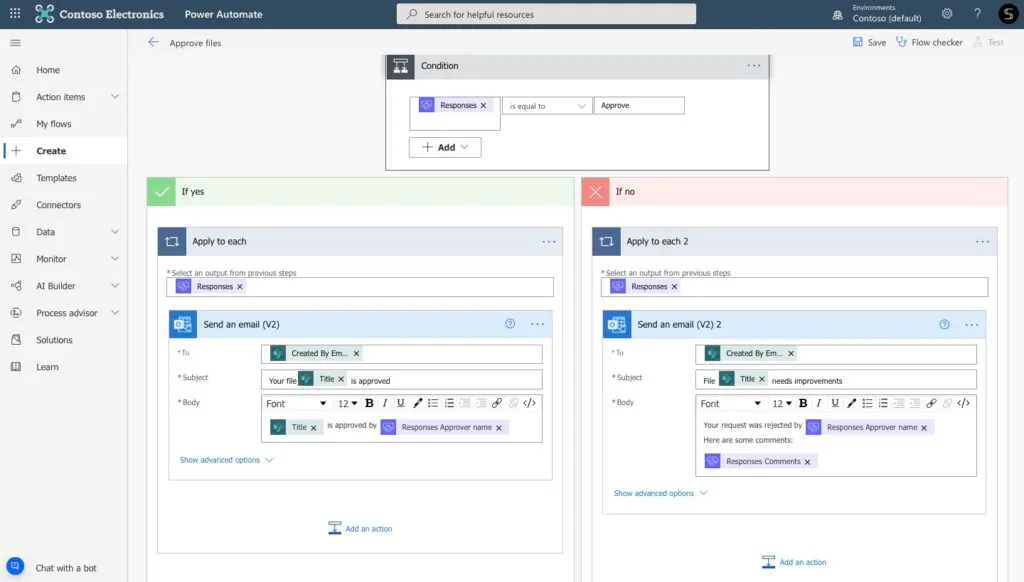Open code view in Send an email (V2) 2 body
1024x582 pixels.
[x=964, y=403]
